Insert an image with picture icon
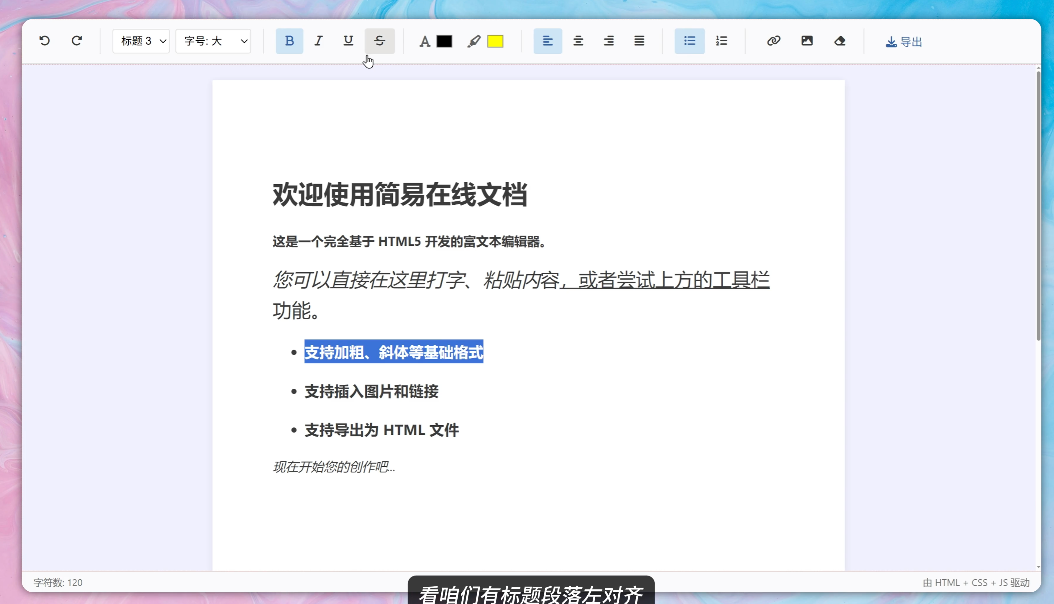 tap(807, 41)
